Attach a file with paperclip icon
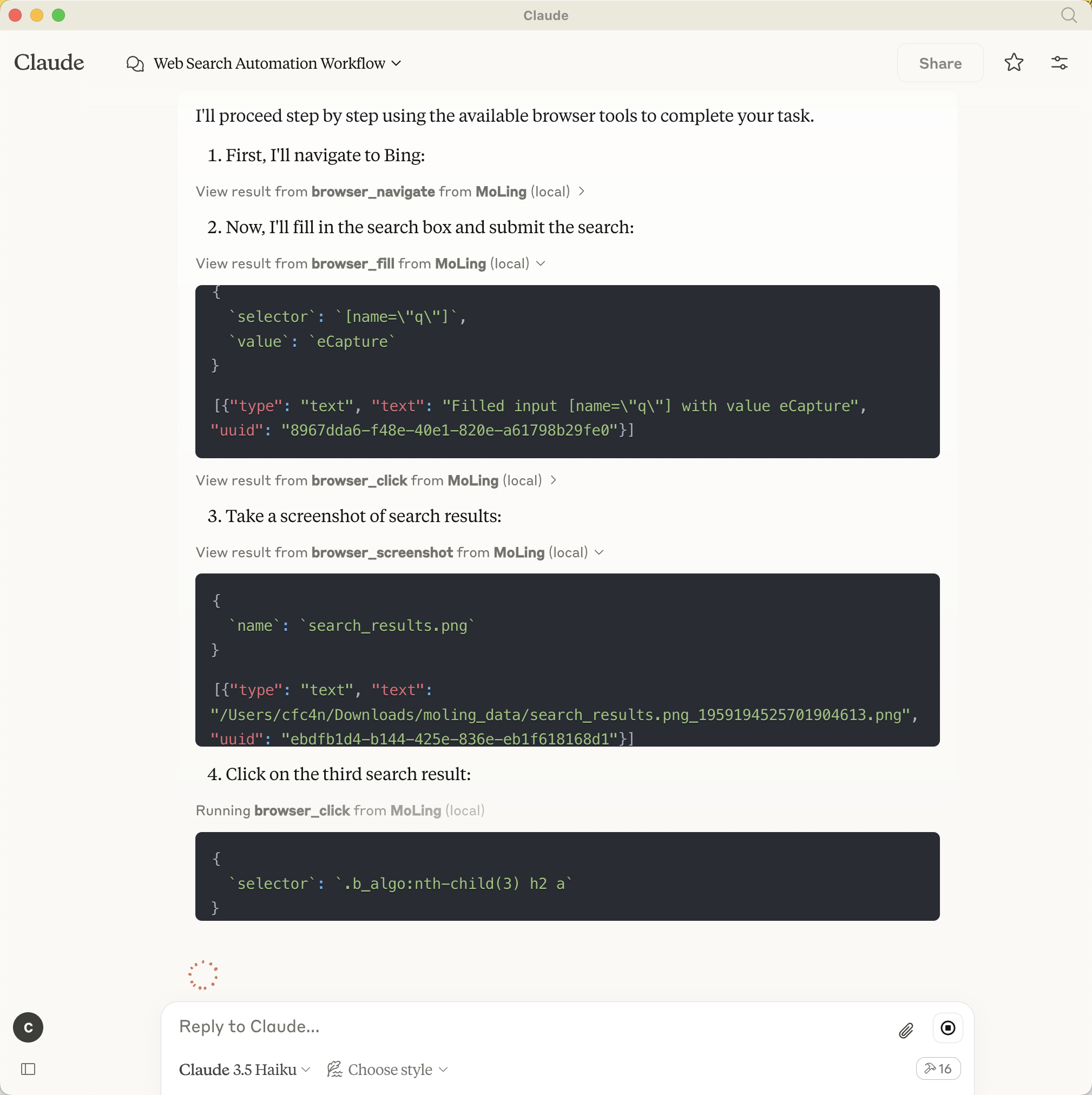This screenshot has width=1092, height=1095. (x=905, y=1030)
